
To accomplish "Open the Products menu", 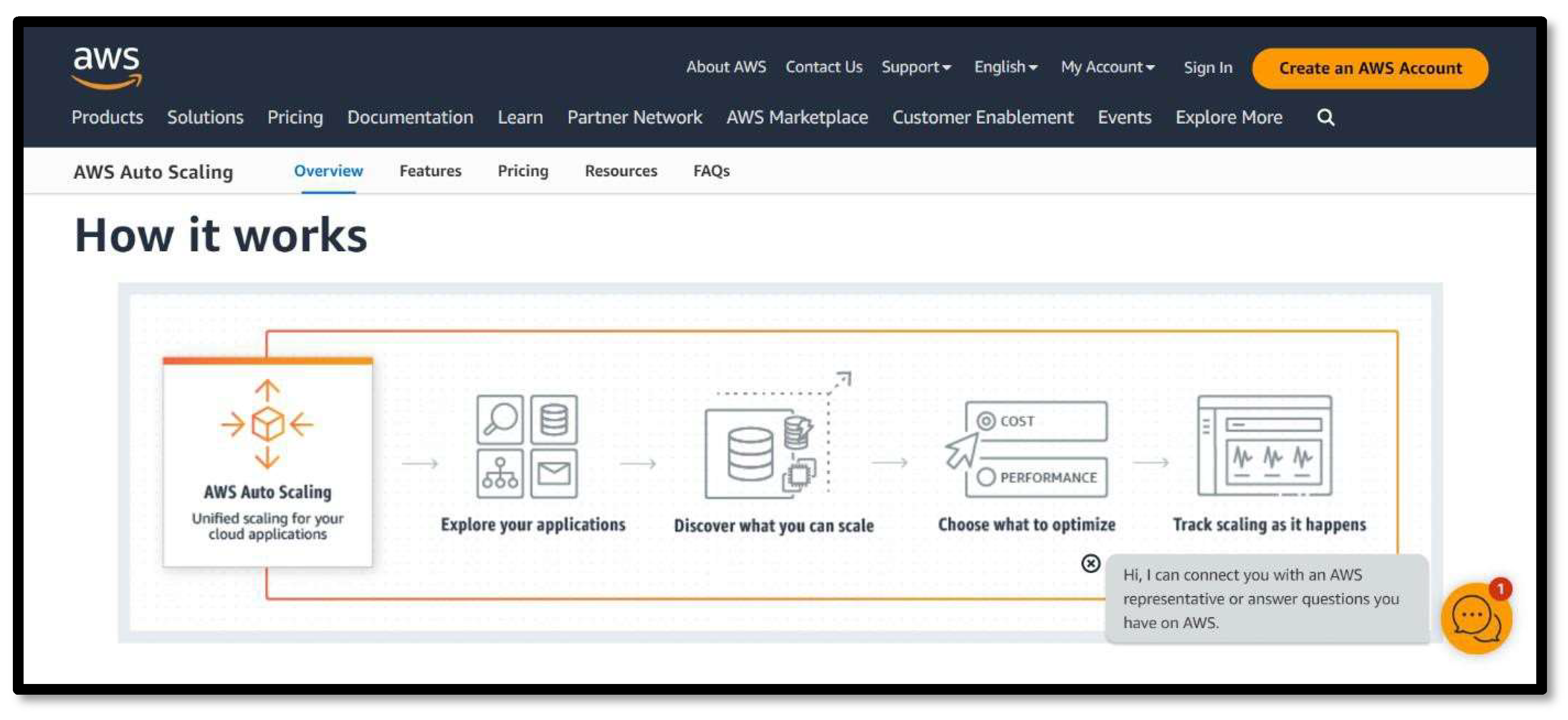I will pos(107,117).
